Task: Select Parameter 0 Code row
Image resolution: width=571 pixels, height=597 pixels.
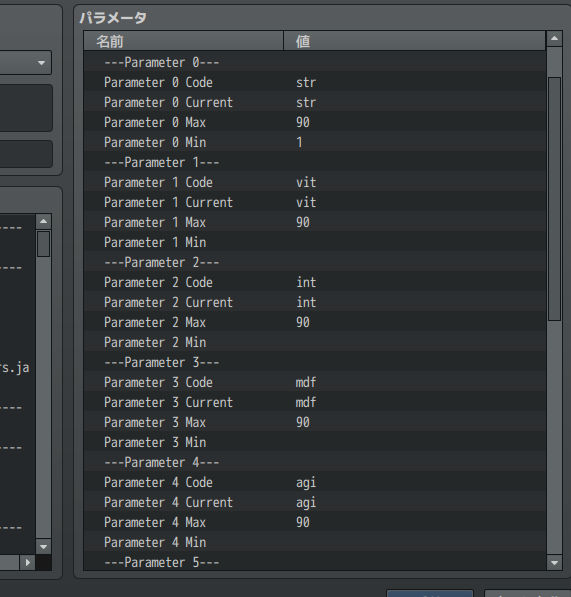Action: [315, 82]
